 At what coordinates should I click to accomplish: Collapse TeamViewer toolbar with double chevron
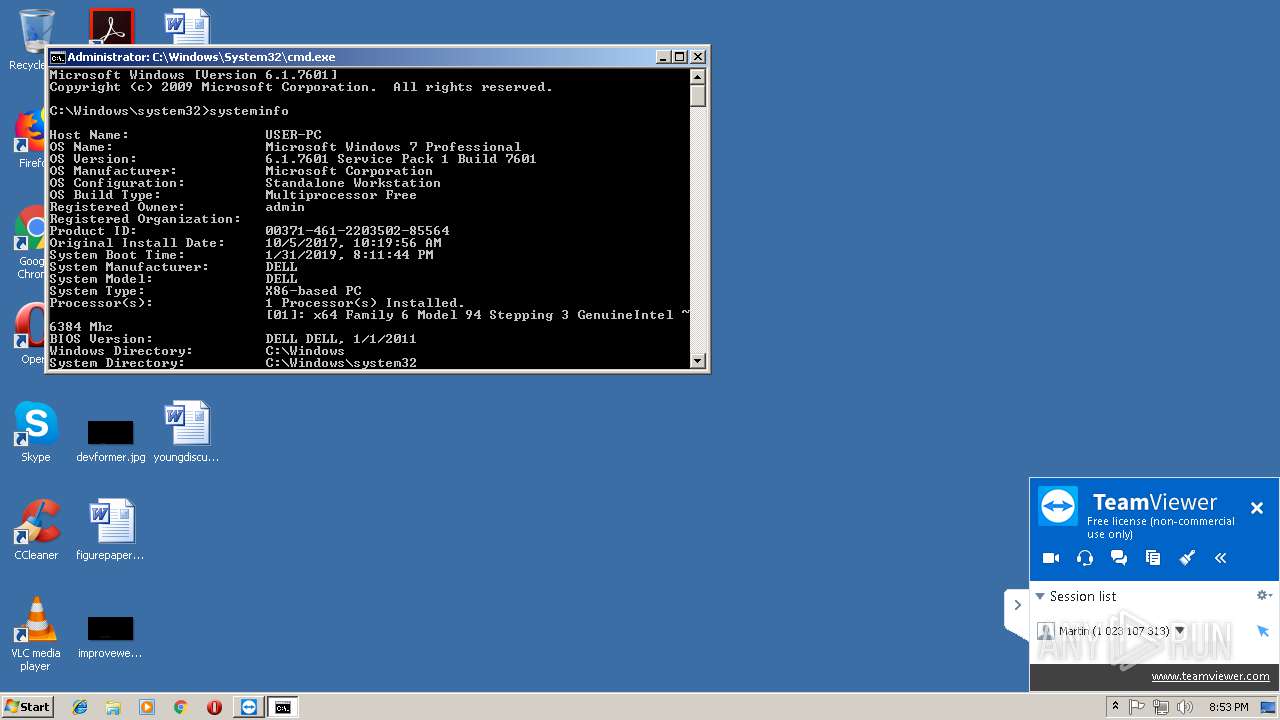point(1221,558)
